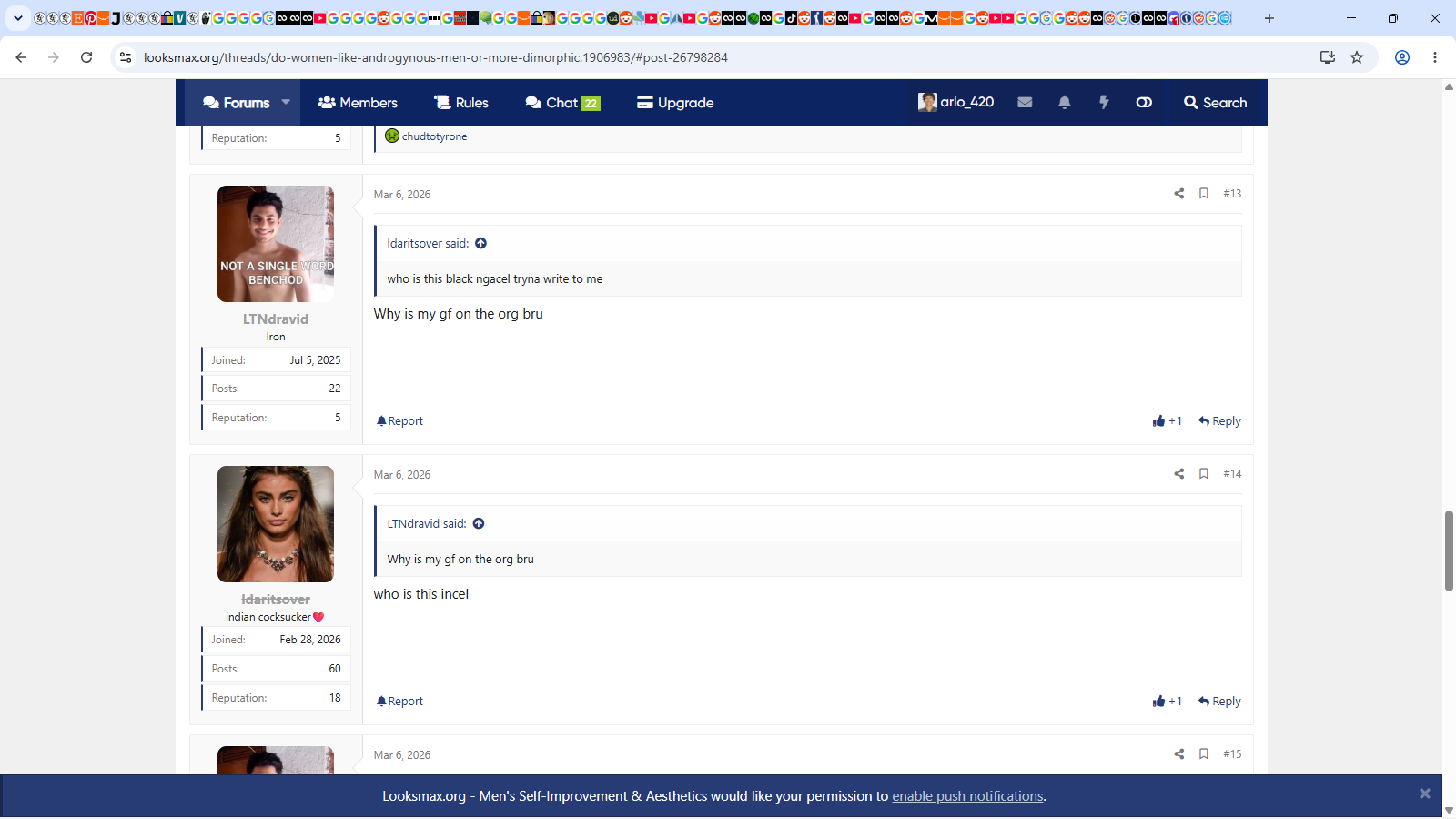This screenshot has height=819, width=1456.
Task: Share post #15
Action: click(x=1179, y=754)
